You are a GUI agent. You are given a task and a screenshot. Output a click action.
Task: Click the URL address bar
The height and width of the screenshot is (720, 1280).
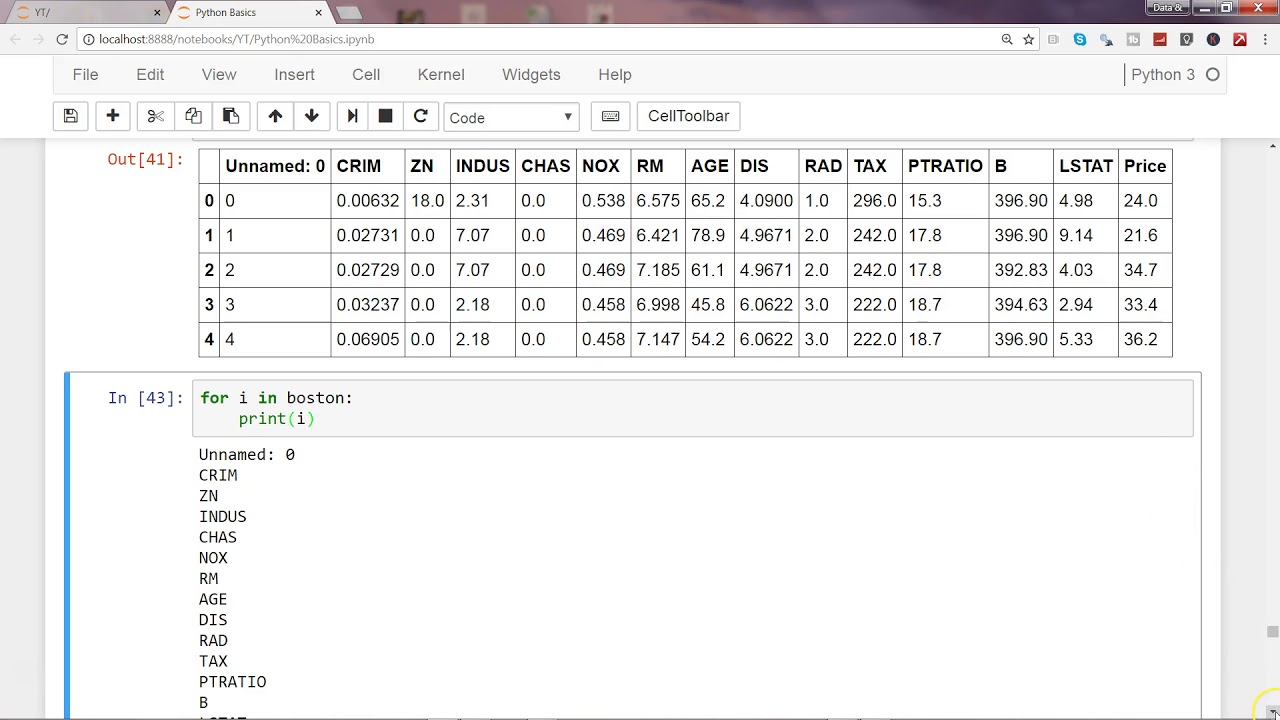(x=540, y=39)
